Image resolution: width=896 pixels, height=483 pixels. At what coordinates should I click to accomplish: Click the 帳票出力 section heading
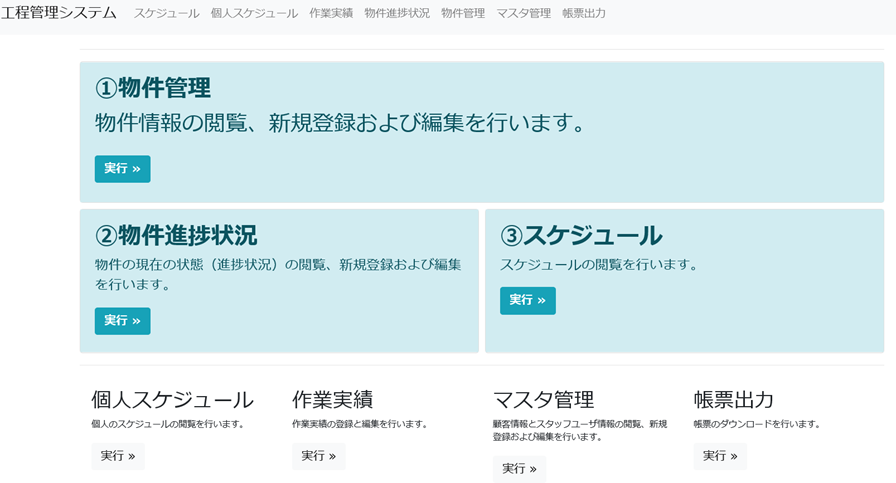[x=734, y=400]
